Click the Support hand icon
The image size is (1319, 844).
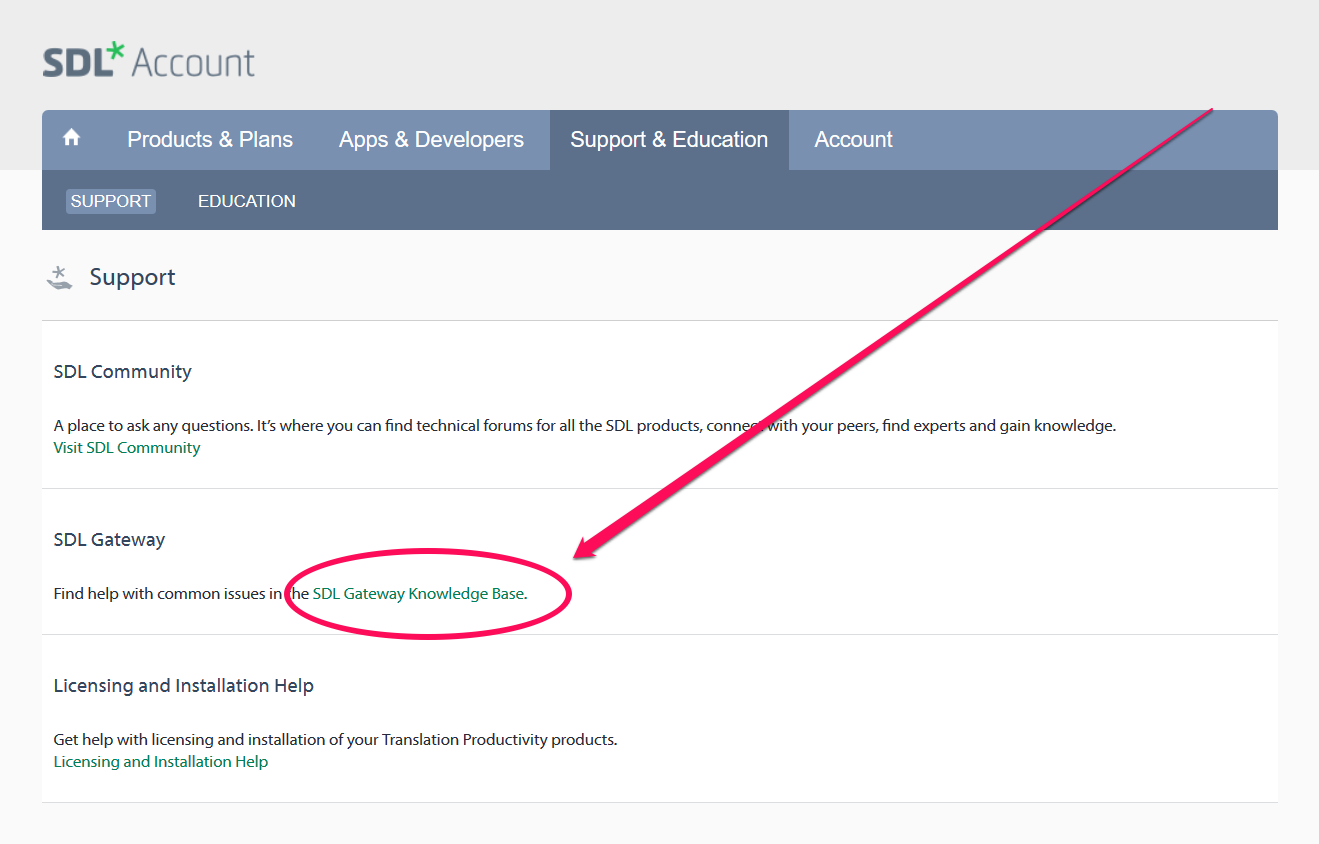click(60, 278)
